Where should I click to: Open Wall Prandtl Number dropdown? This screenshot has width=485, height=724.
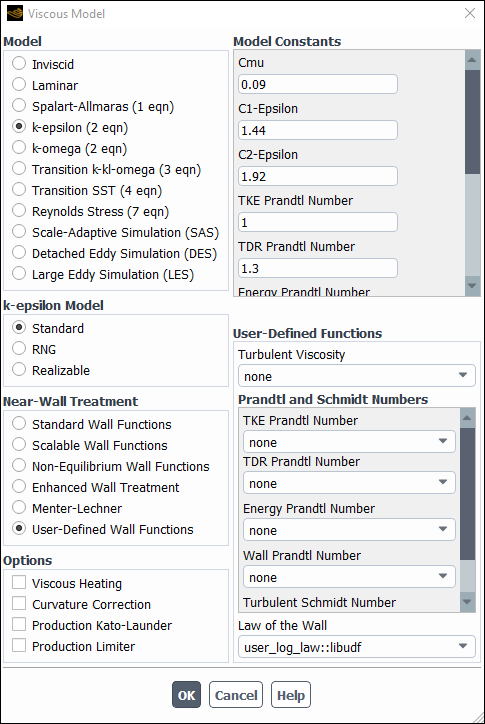349,577
